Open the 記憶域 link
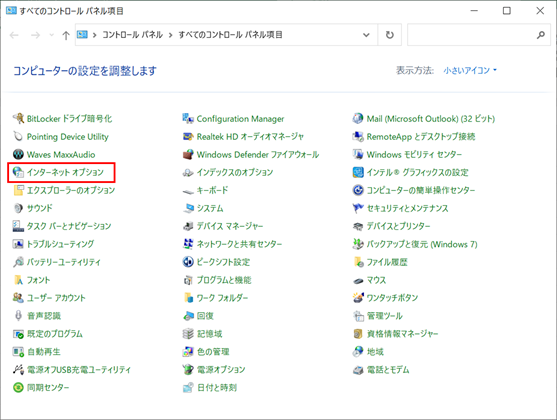This screenshot has height=420, width=557. pos(210,334)
